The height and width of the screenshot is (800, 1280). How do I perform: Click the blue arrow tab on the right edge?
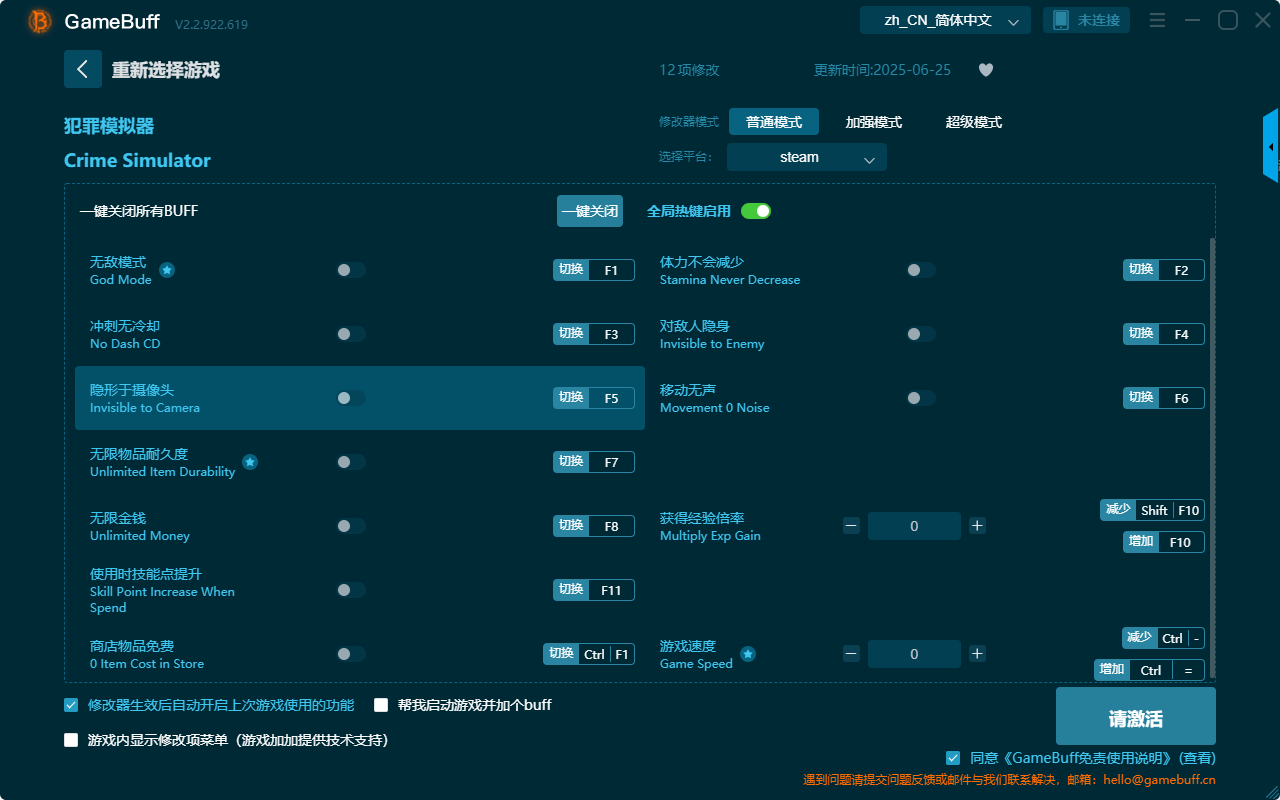pyautogui.click(x=1271, y=146)
